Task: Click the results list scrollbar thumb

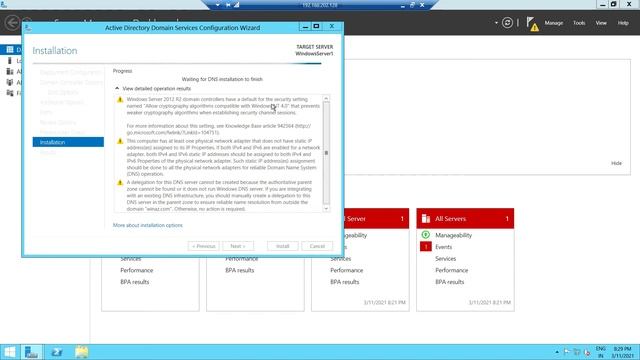Action: pyautogui.click(x=326, y=153)
